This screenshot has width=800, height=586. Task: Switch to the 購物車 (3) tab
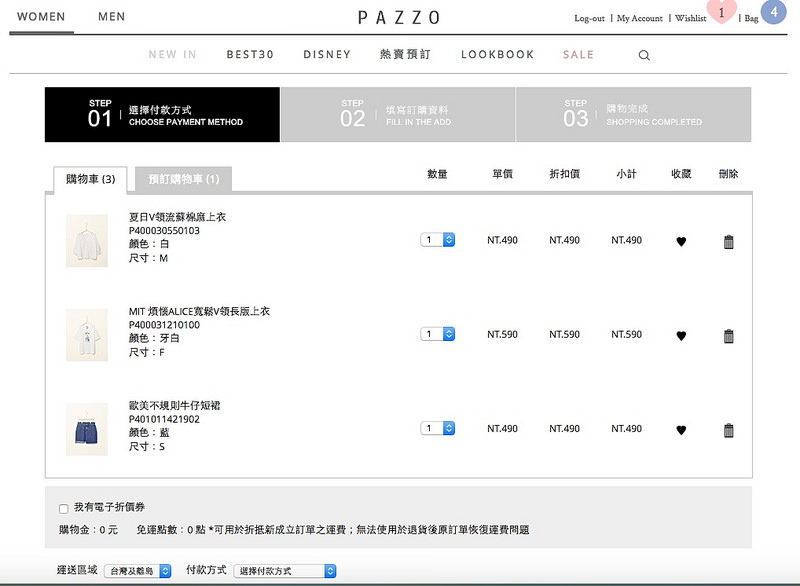coord(90,179)
